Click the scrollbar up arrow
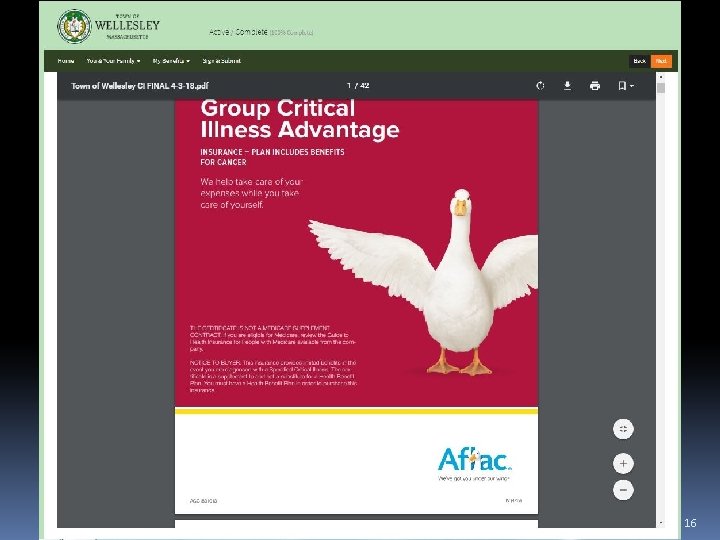Viewport: 720px width, 540px height. (661, 77)
